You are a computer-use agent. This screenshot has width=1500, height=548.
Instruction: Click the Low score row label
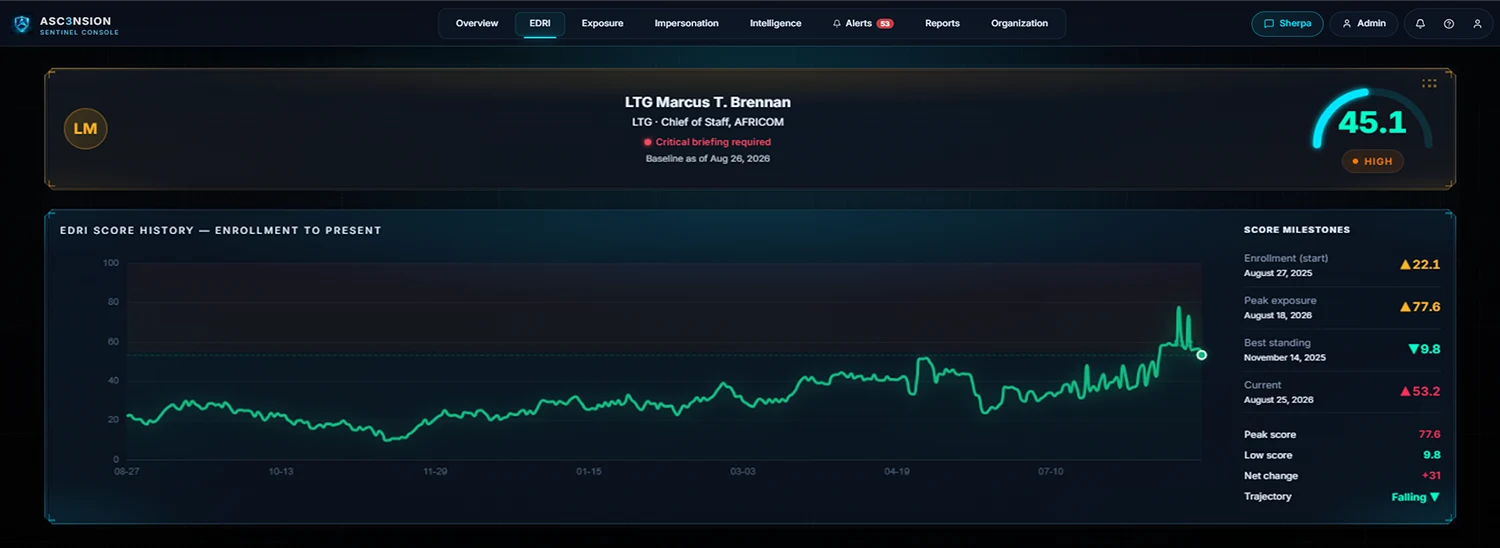click(1268, 456)
